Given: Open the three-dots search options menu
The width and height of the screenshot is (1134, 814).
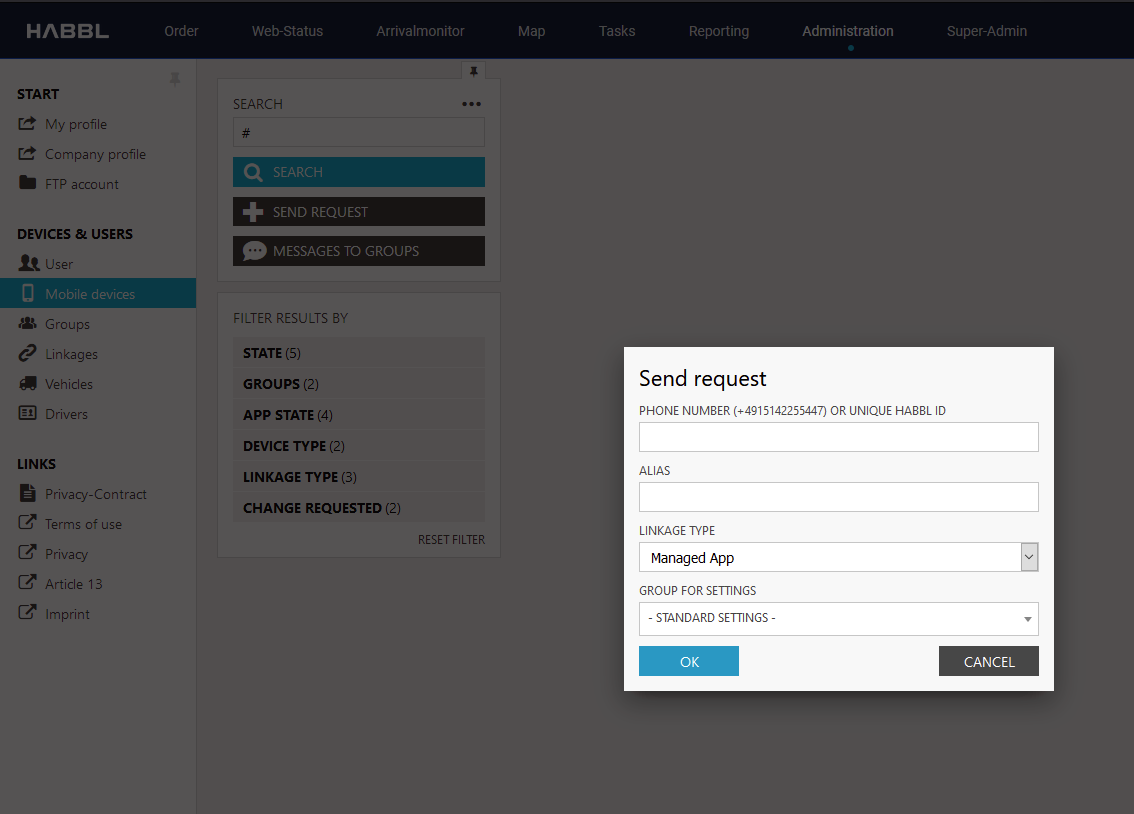Looking at the screenshot, I should [x=472, y=104].
